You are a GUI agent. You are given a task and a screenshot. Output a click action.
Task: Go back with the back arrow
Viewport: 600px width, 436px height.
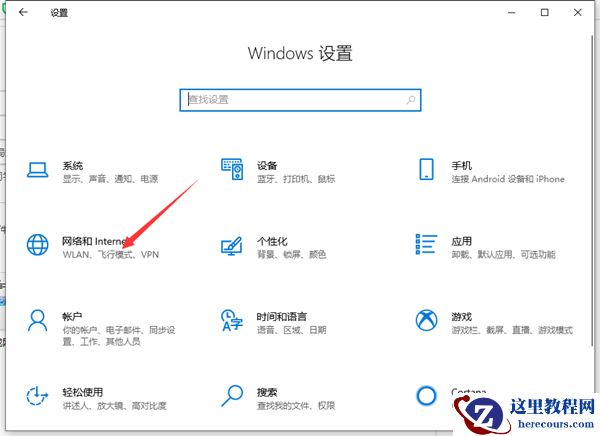click(x=23, y=12)
